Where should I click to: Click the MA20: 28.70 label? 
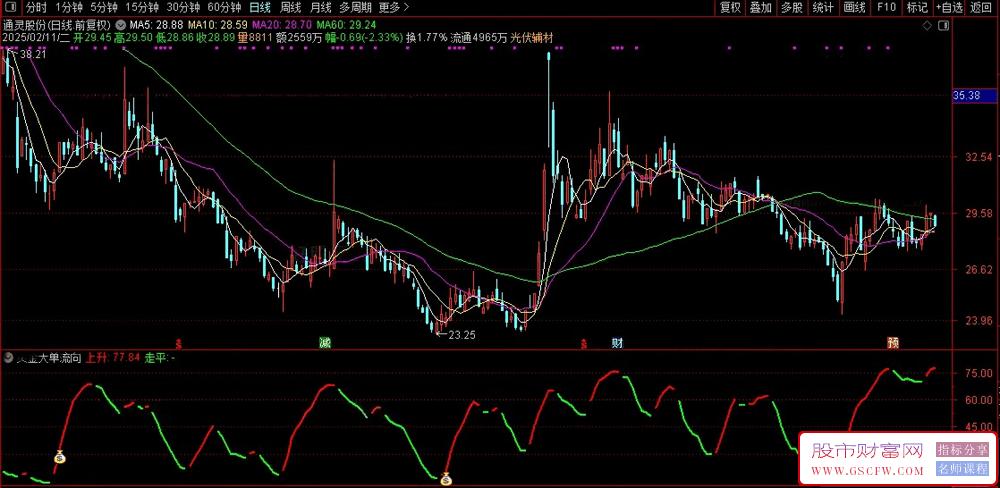click(x=281, y=25)
